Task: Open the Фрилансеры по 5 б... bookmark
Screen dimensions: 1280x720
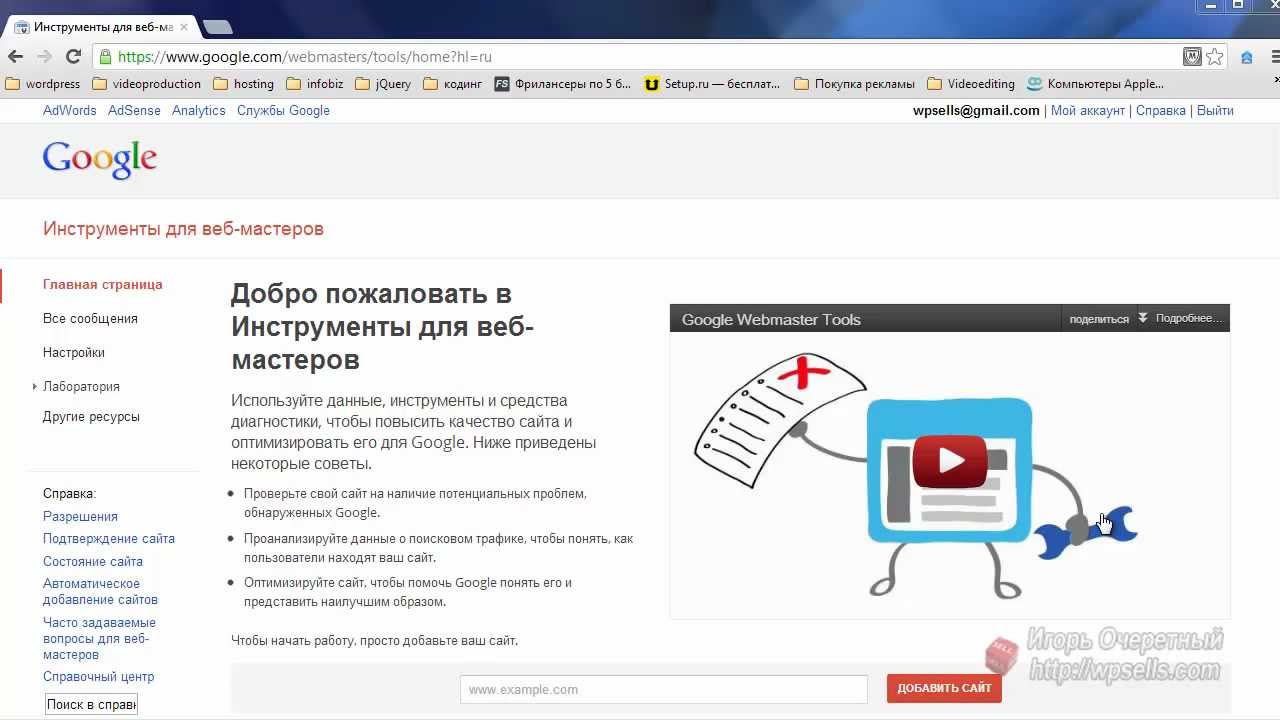Action: (563, 84)
